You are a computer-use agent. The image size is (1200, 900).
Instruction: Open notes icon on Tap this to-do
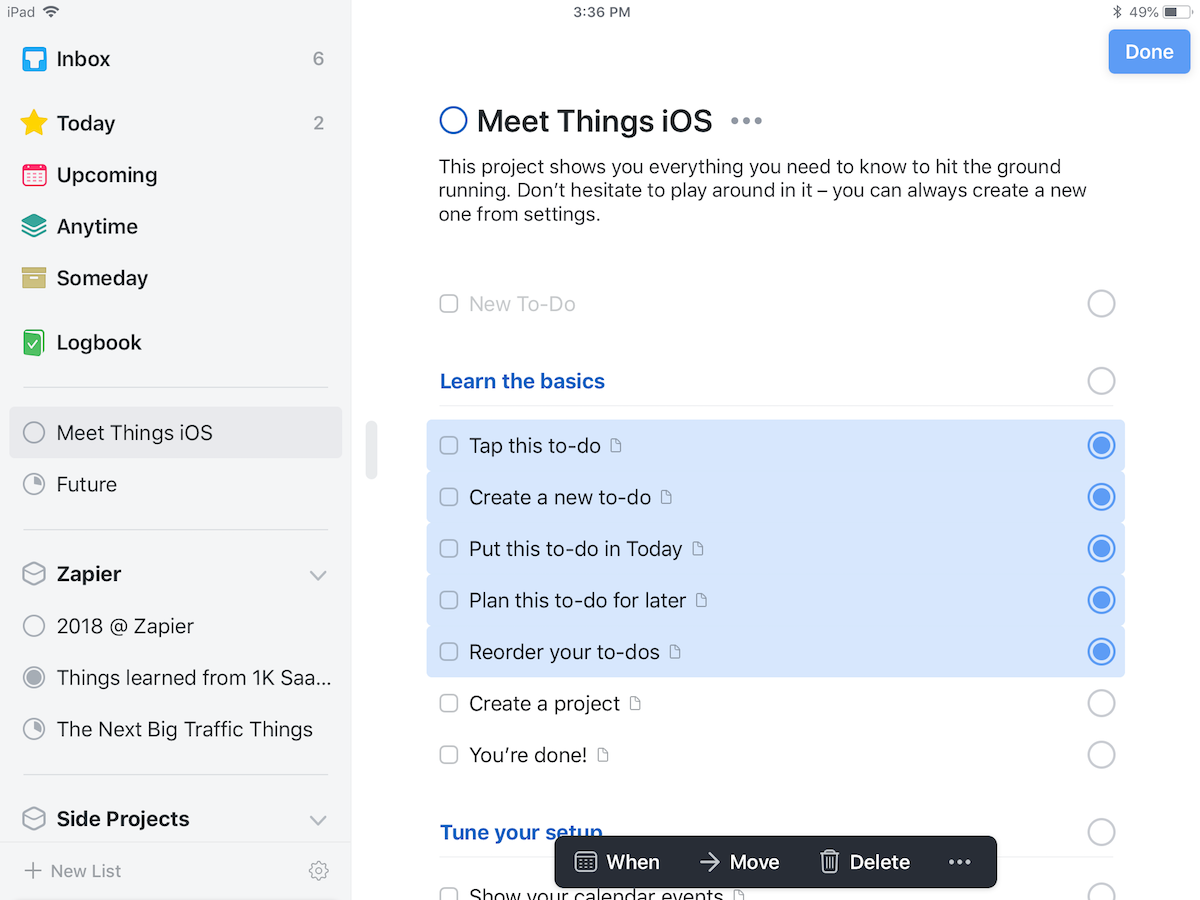coord(616,445)
